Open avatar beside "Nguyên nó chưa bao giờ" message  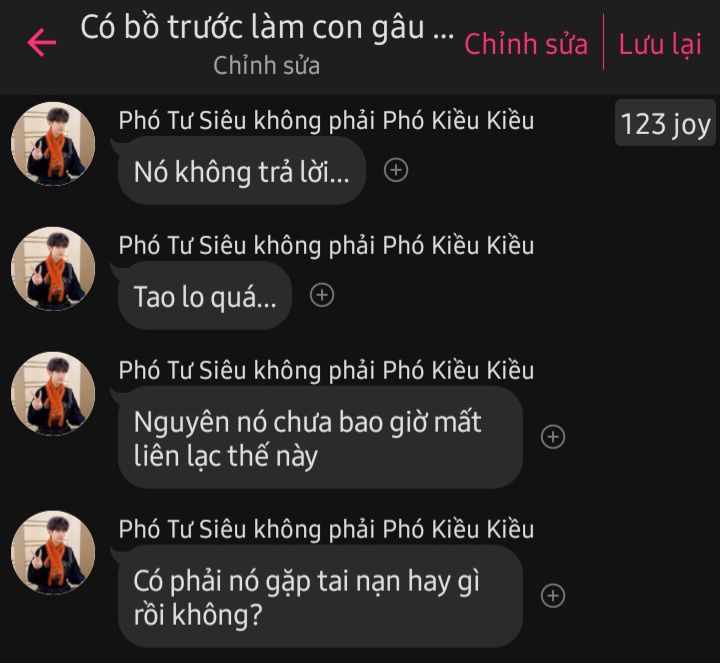53,393
